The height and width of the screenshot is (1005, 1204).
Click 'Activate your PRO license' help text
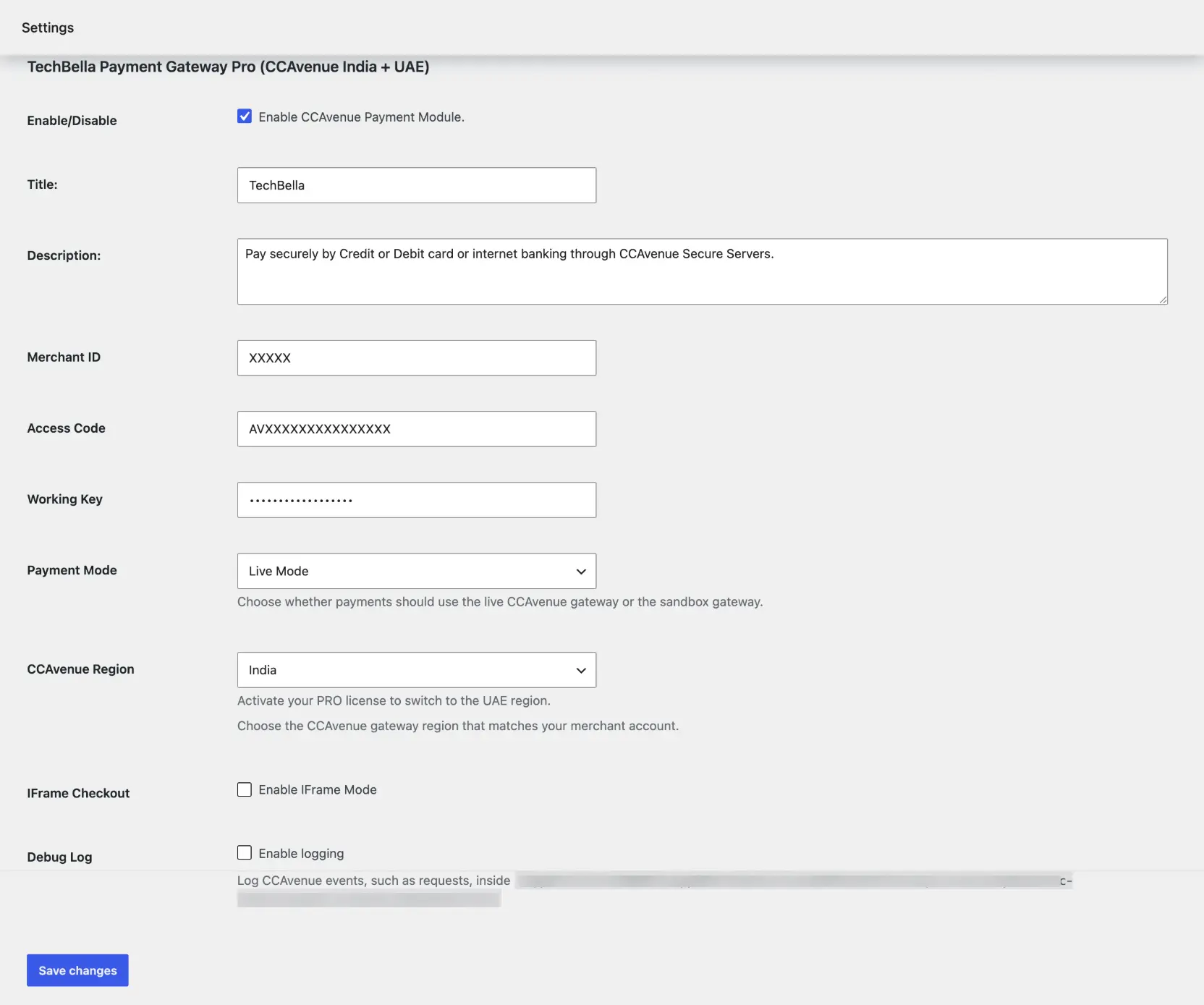click(x=394, y=700)
